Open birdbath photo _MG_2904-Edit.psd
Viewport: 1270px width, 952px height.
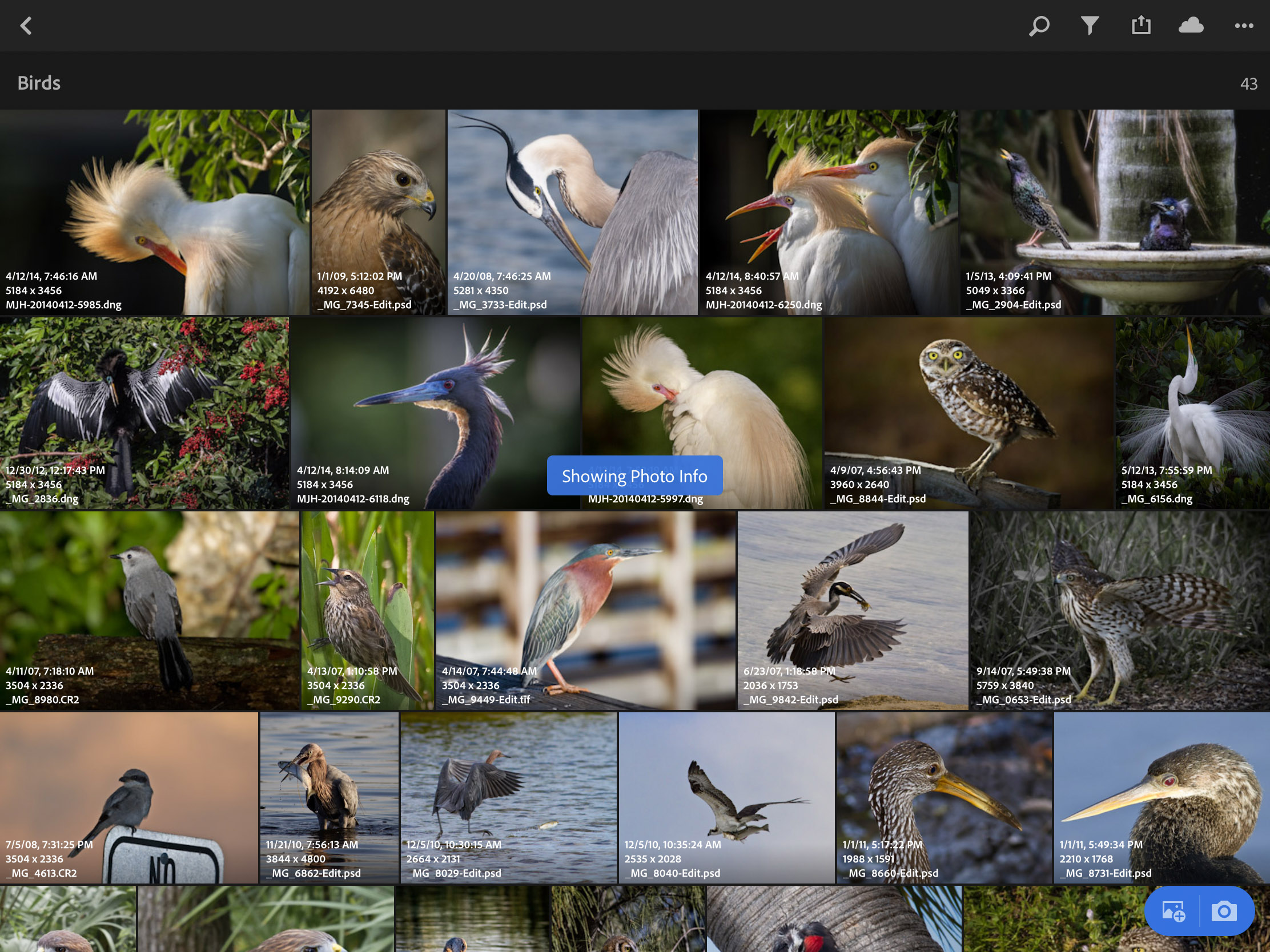(1115, 212)
